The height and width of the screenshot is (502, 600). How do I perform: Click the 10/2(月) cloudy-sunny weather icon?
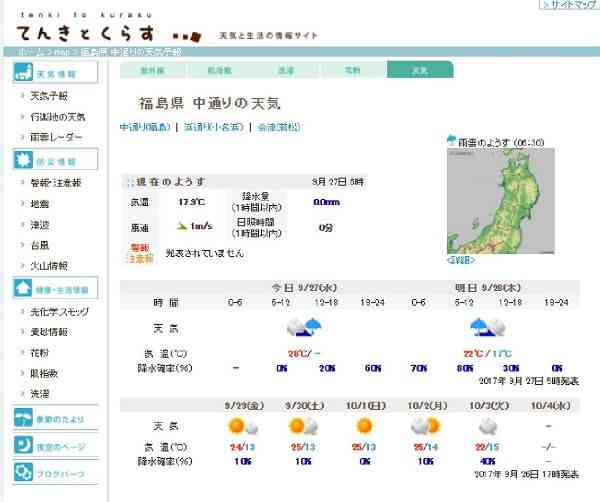(x=426, y=426)
